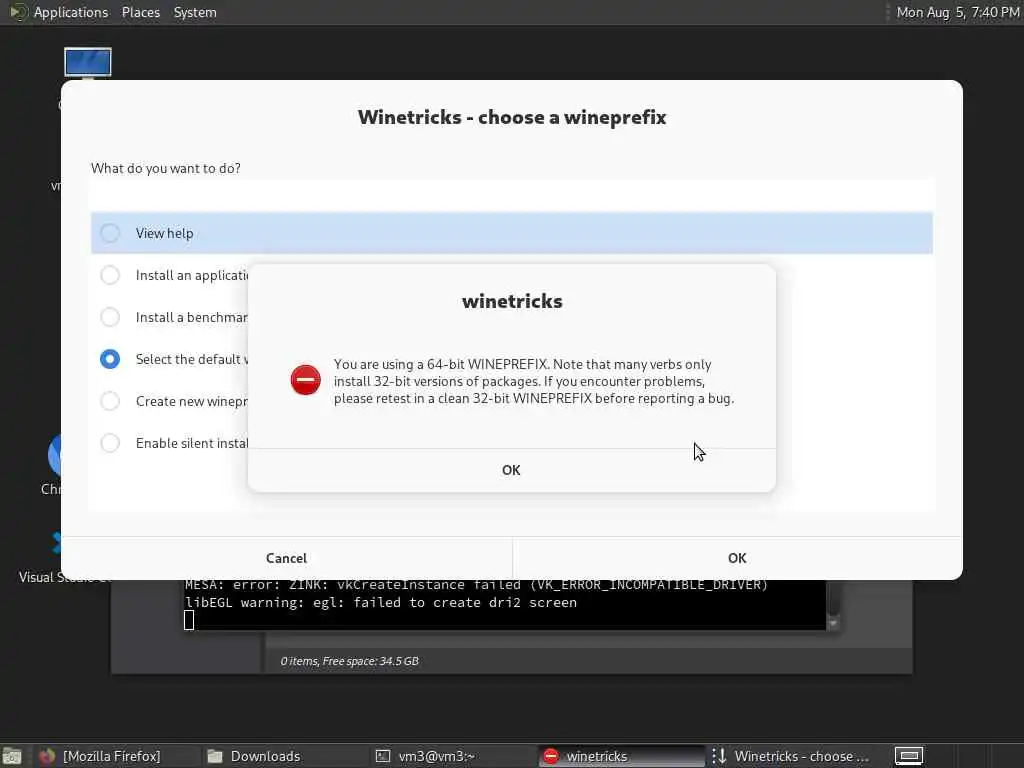Viewport: 1024px width, 768px height.
Task: Select the View help radio button
Action: tap(110, 233)
